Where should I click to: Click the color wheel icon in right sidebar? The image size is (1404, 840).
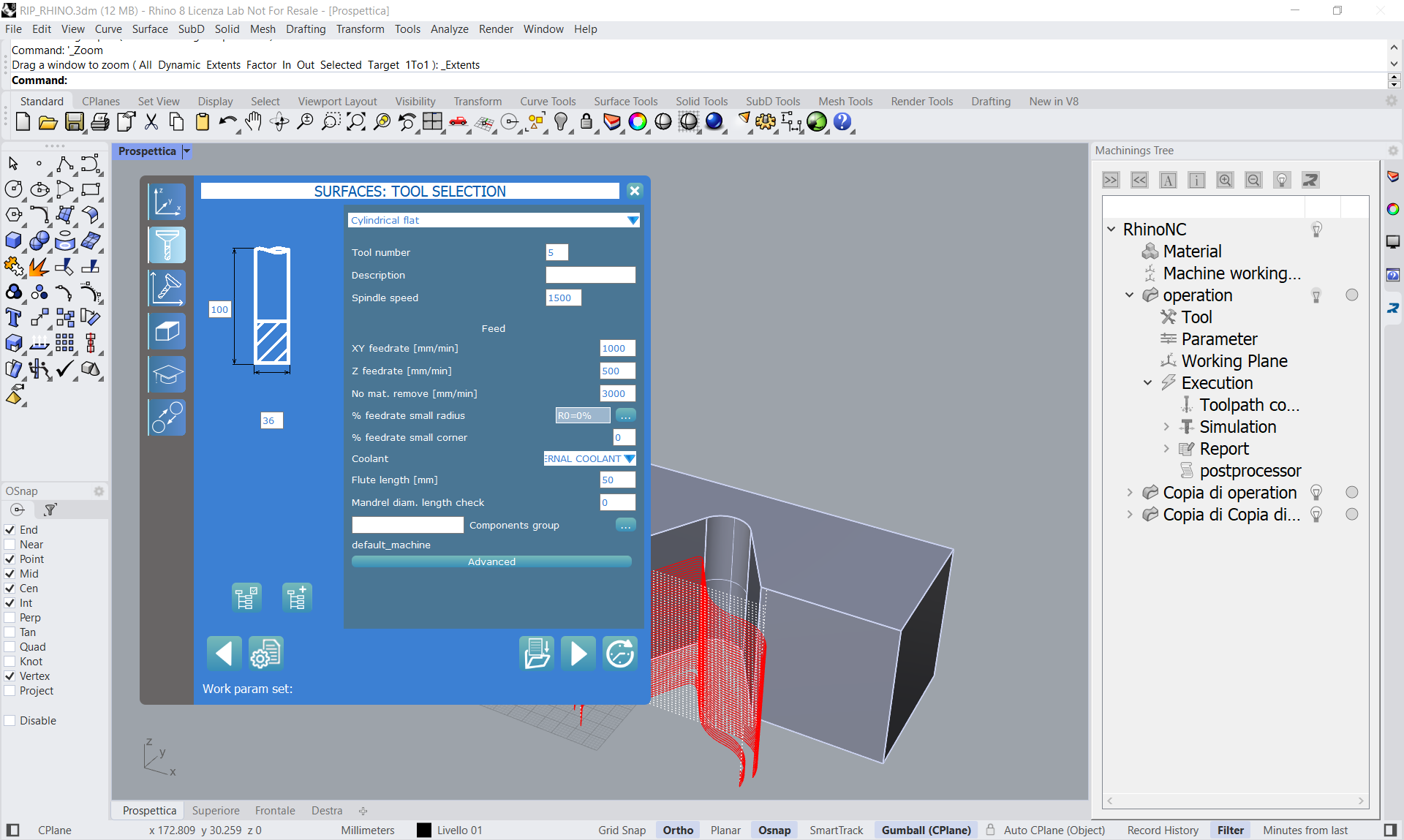[1393, 209]
